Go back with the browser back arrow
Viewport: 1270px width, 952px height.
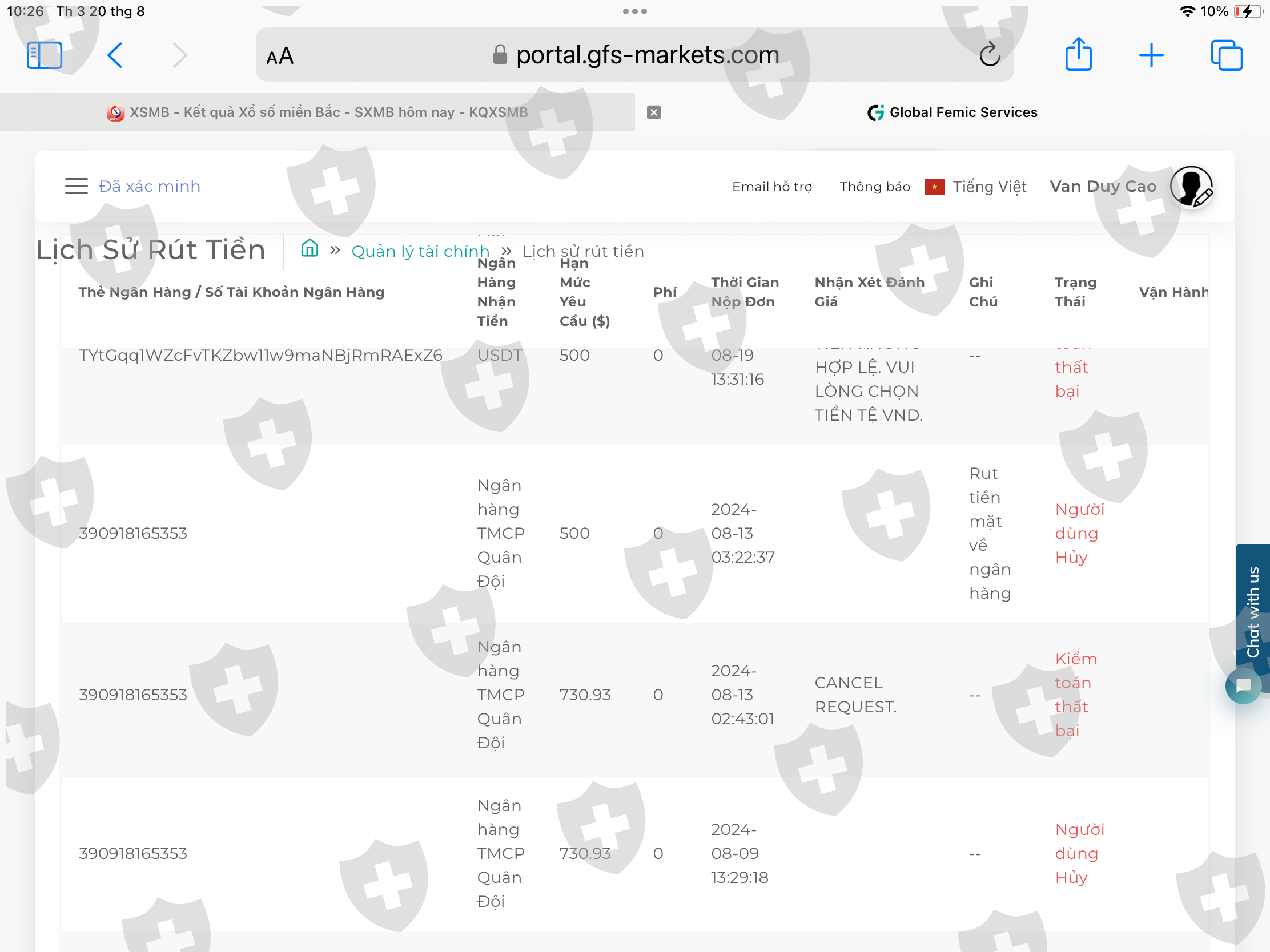pos(115,55)
